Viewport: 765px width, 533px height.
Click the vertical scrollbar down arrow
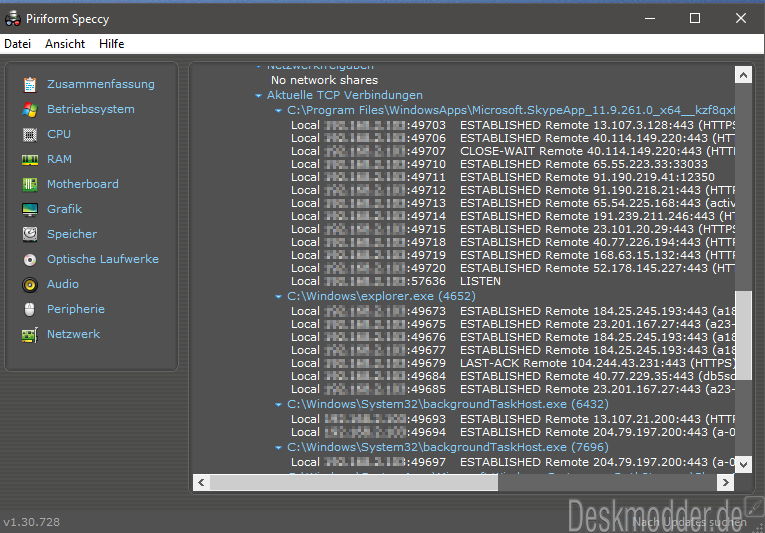(x=743, y=464)
